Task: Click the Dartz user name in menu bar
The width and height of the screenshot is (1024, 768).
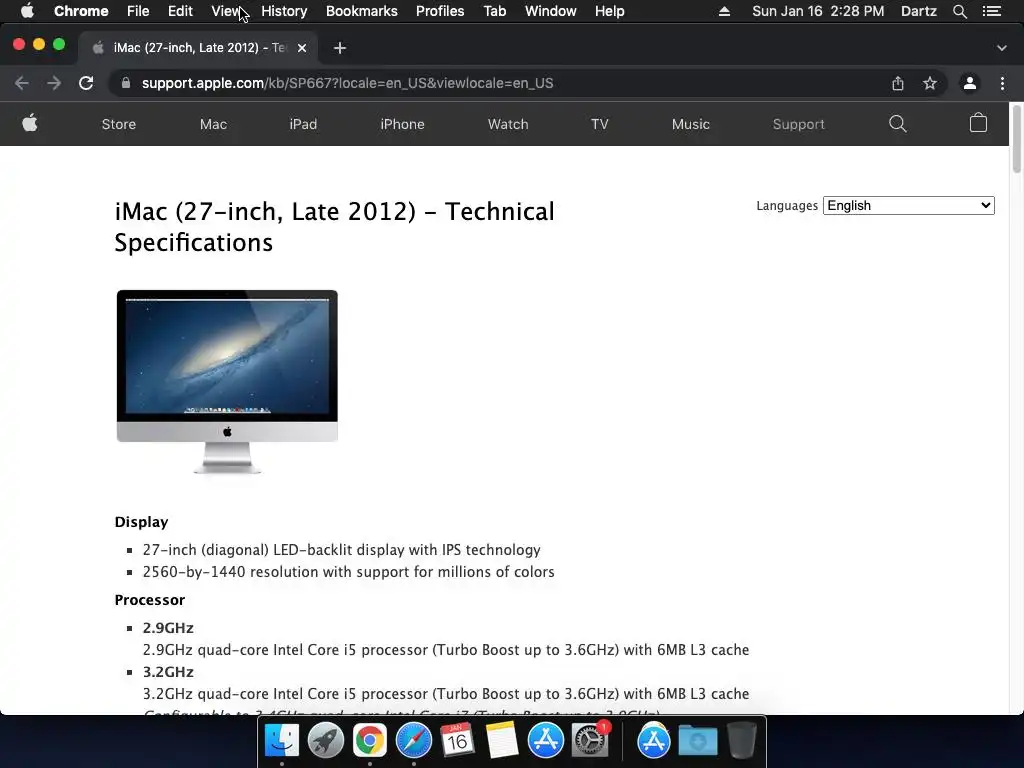Action: (x=919, y=11)
